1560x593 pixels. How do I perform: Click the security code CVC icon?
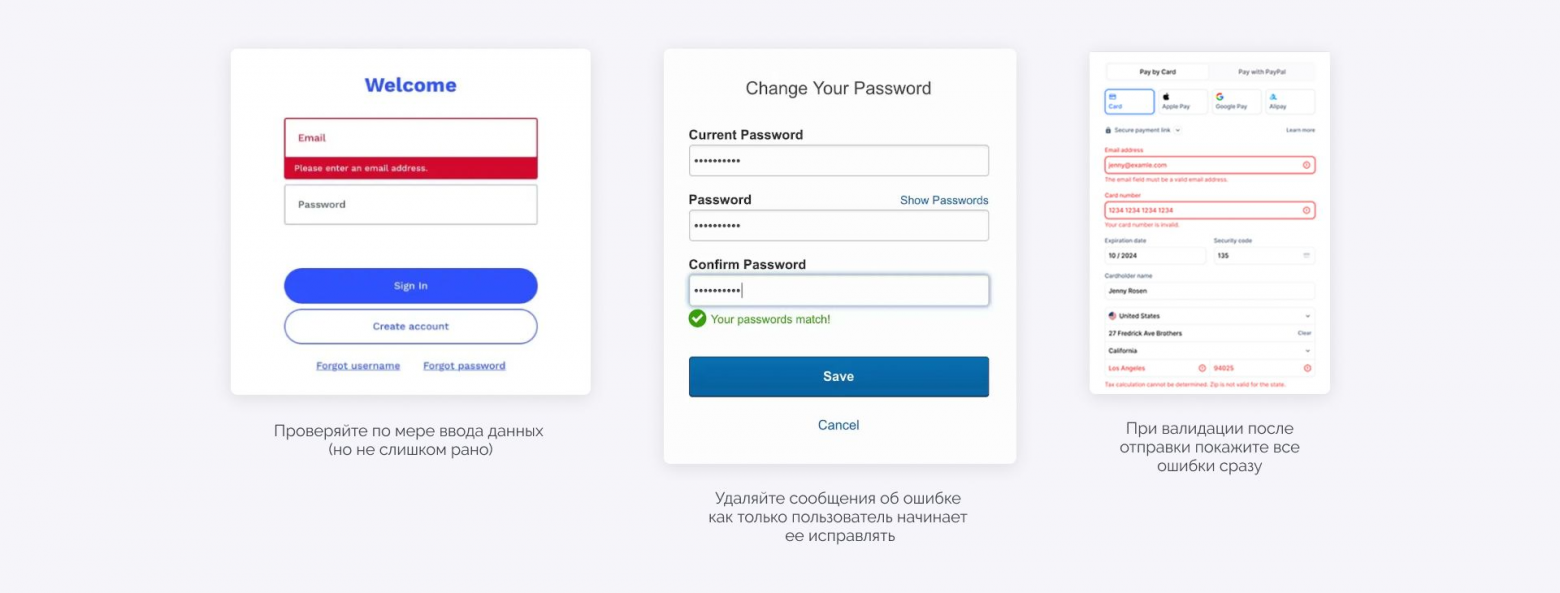point(1306,256)
